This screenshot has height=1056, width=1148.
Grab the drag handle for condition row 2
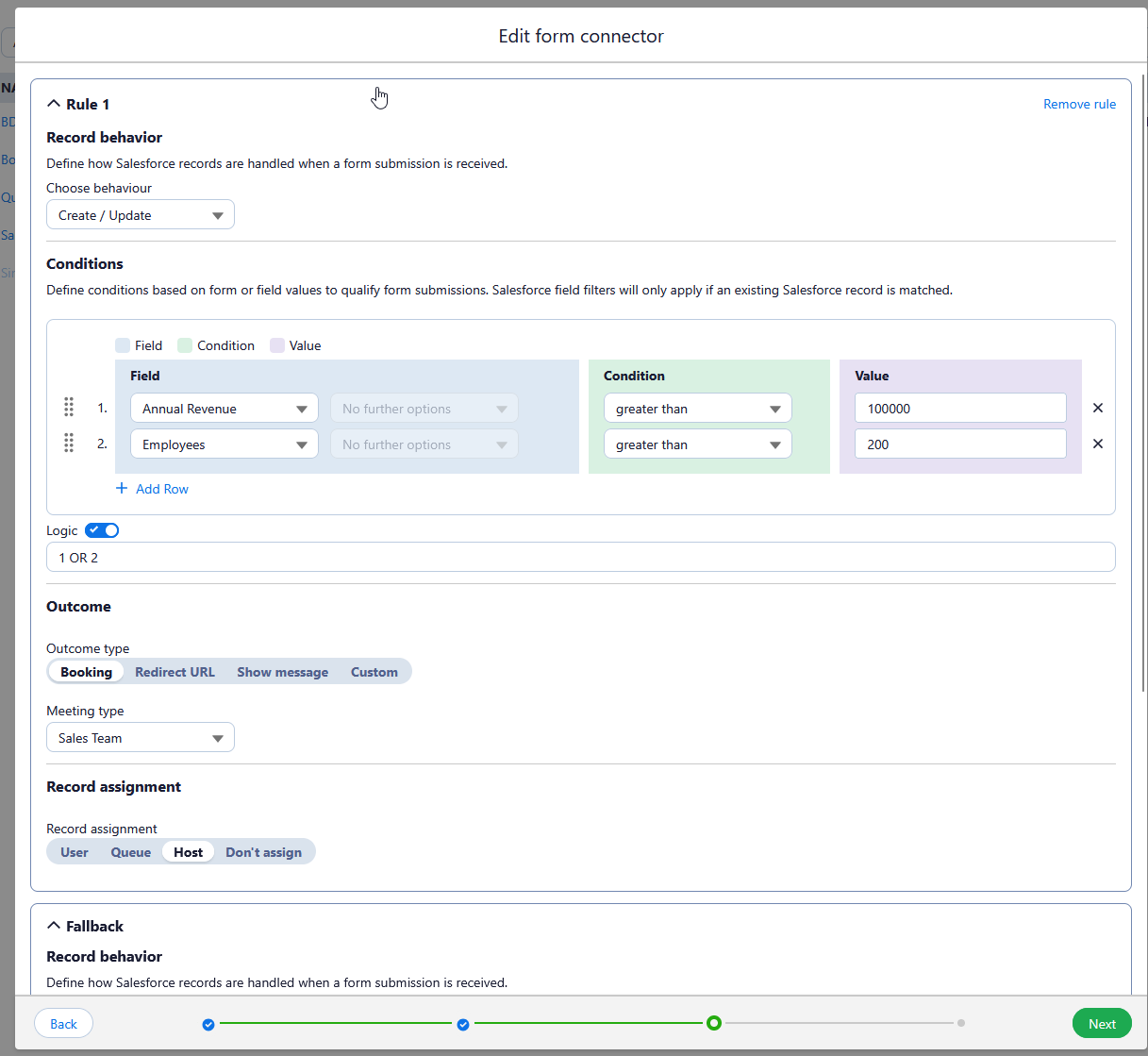click(x=69, y=443)
